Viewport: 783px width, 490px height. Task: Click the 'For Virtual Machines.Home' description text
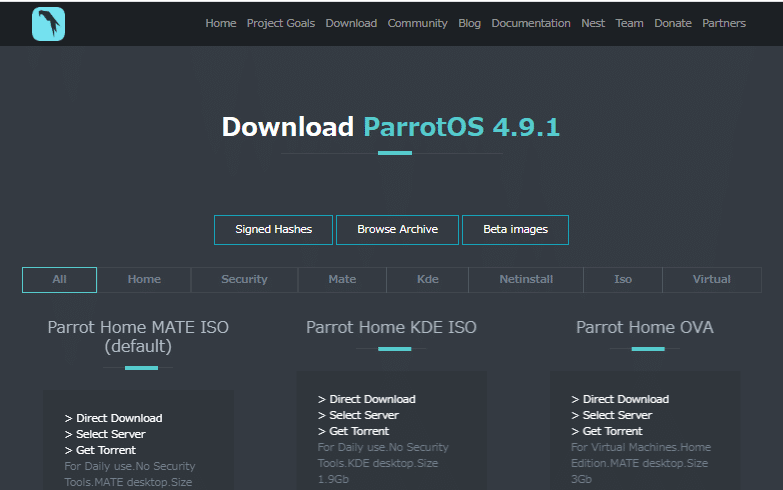(x=641, y=447)
